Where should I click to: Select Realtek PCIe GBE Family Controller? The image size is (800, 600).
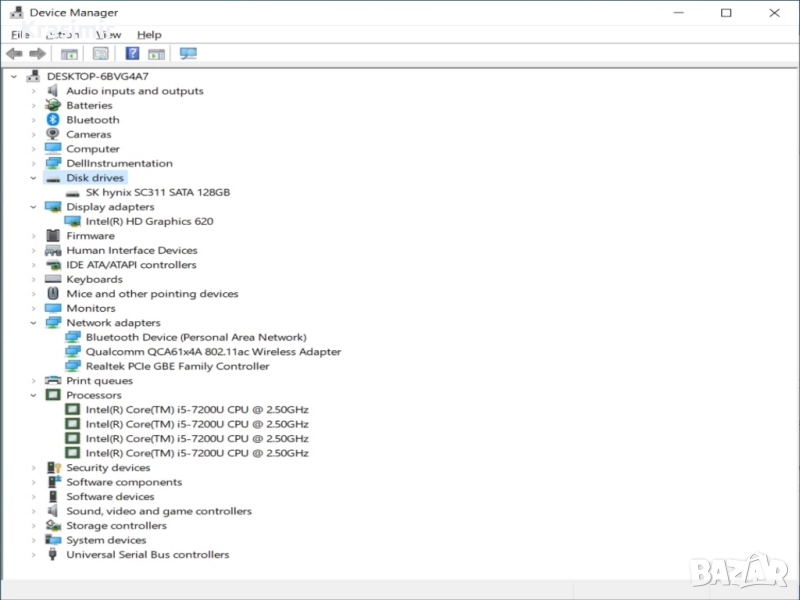[177, 366]
